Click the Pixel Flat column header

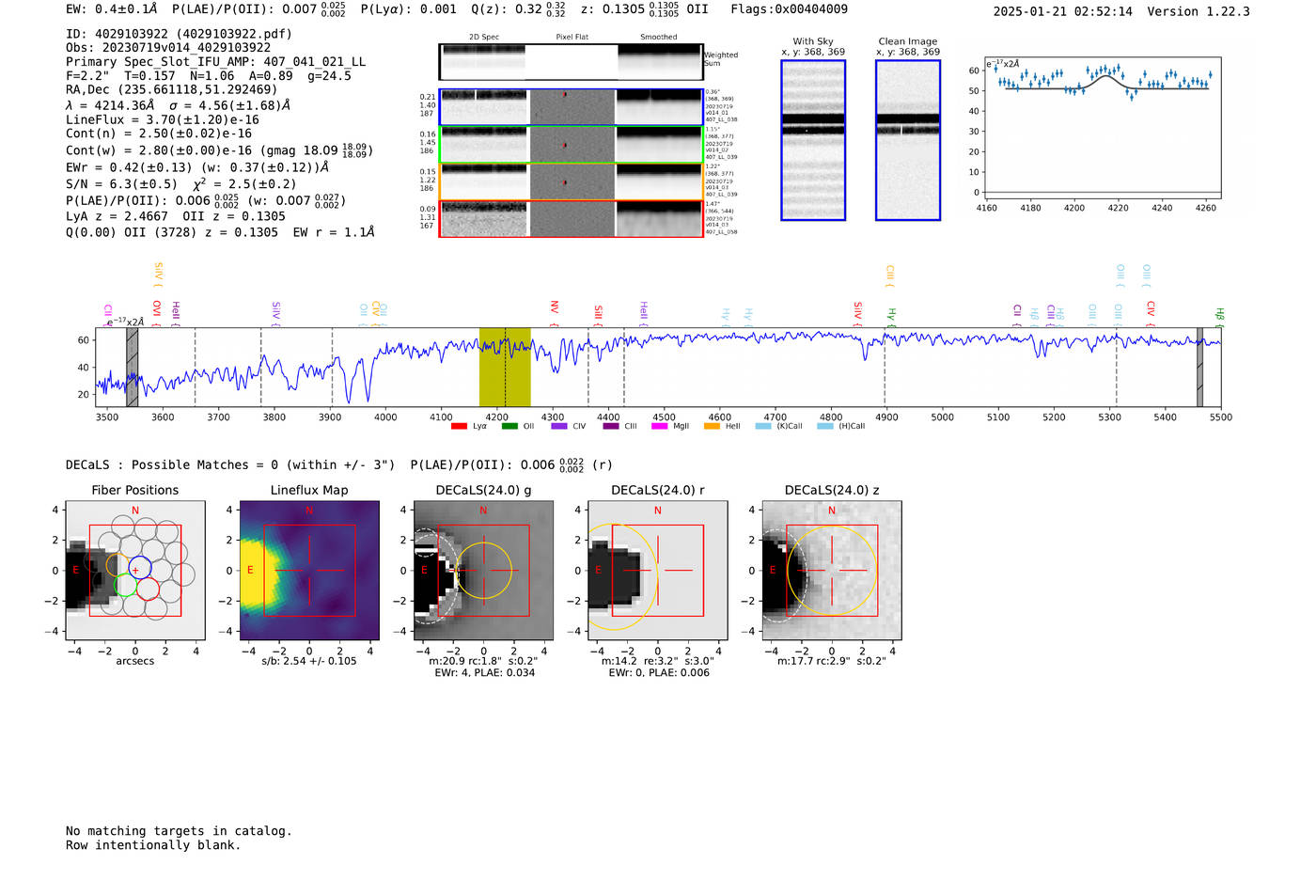(x=572, y=38)
